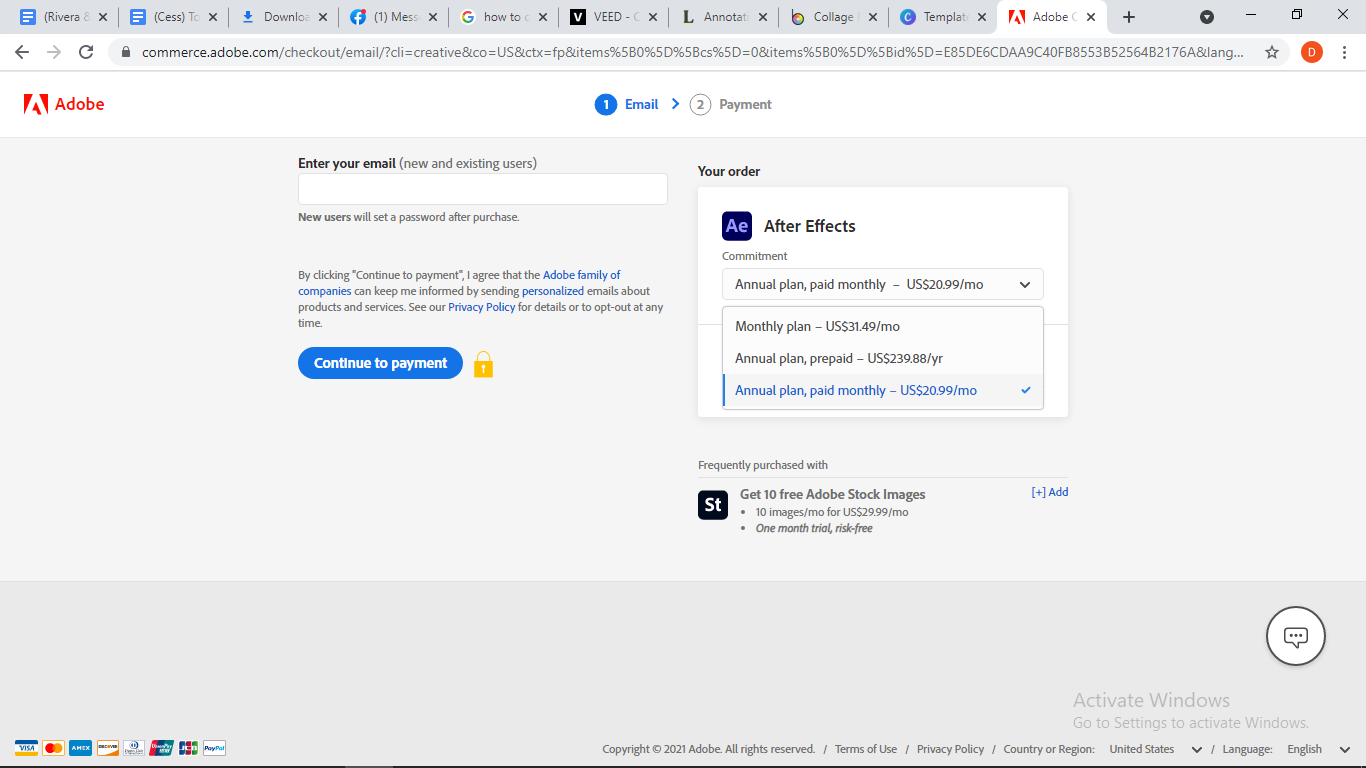Viewport: 1366px width, 768px height.
Task: Click browser back arrow
Action: coord(22,52)
